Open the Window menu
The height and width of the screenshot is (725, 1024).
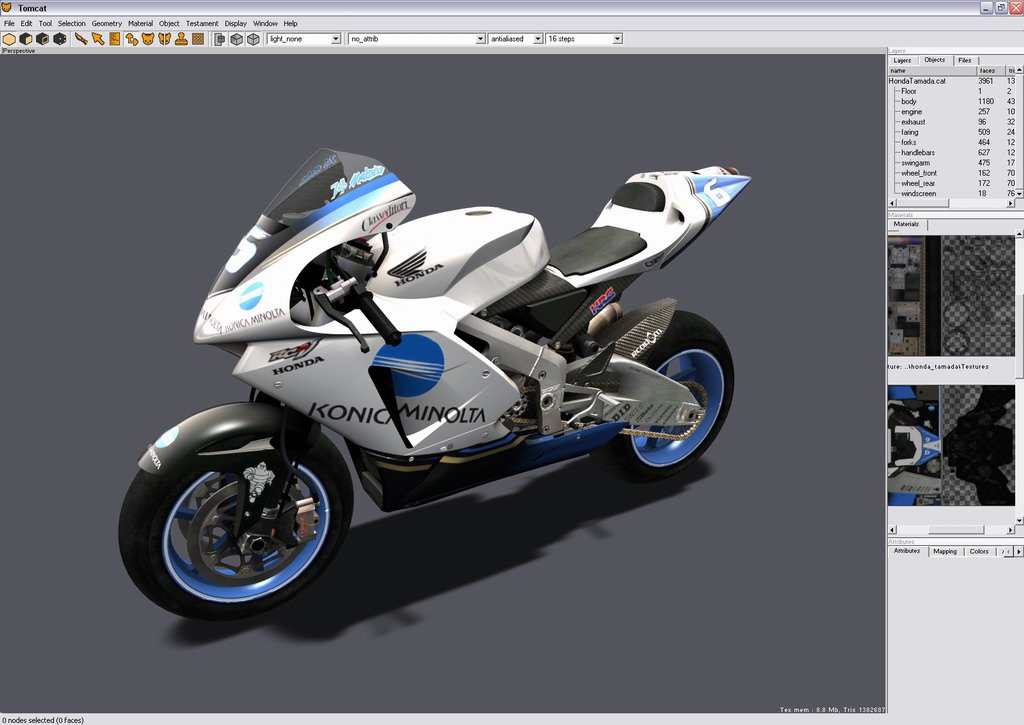click(265, 24)
